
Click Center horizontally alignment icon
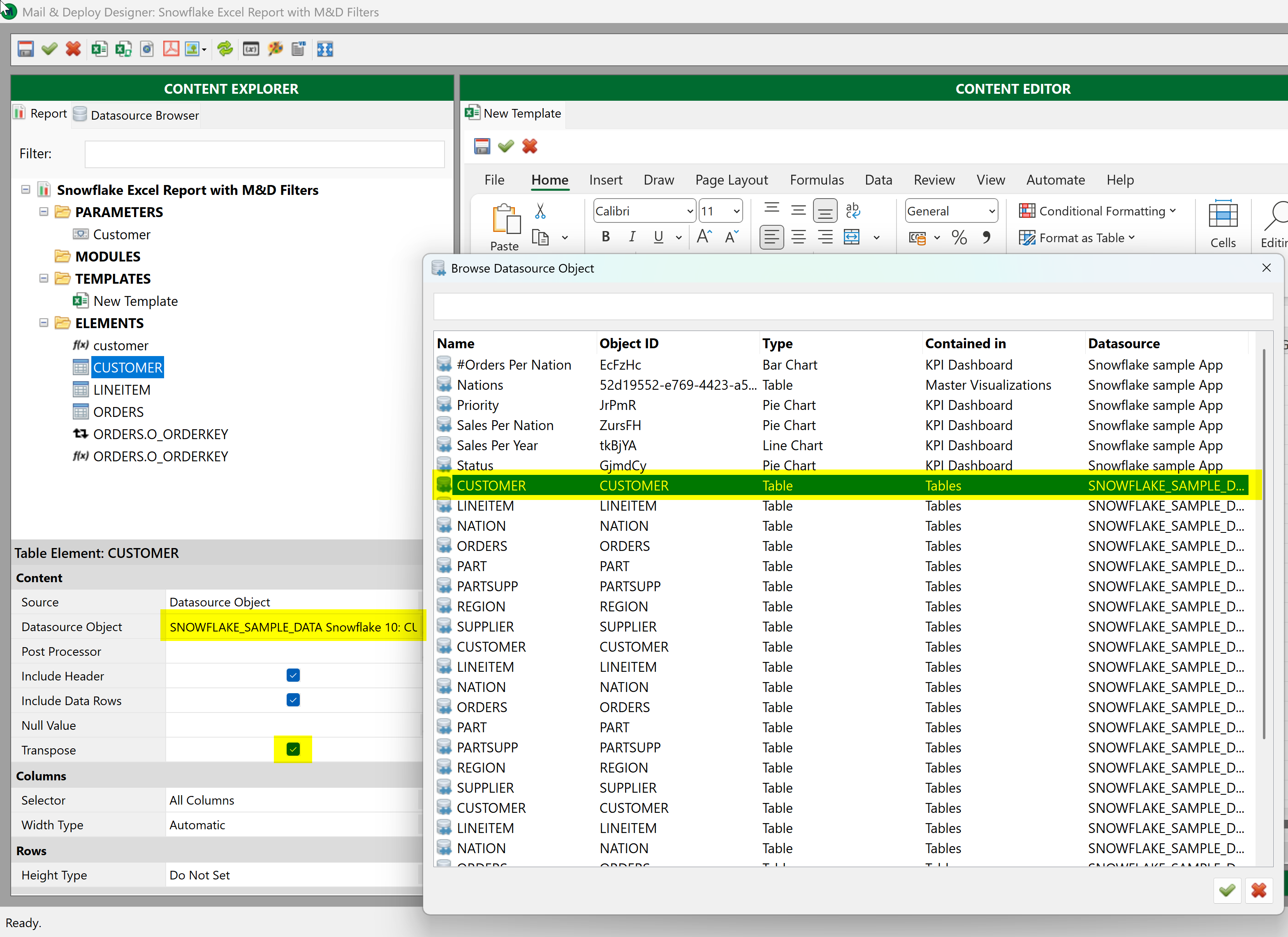(799, 237)
